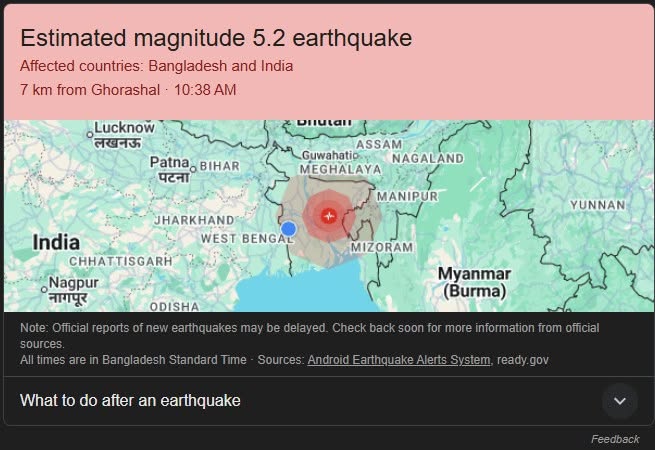Click the Mizoram label on the map
The width and height of the screenshot is (655, 450).
click(381, 247)
